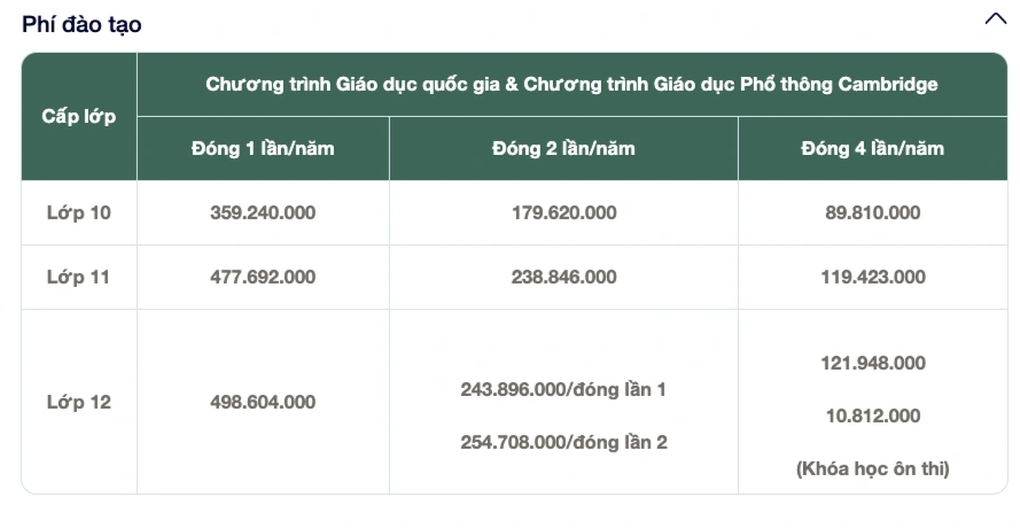Select the Đóng 1 lần/năm column header
The width and height of the screenshot is (1020, 528).
(263, 149)
